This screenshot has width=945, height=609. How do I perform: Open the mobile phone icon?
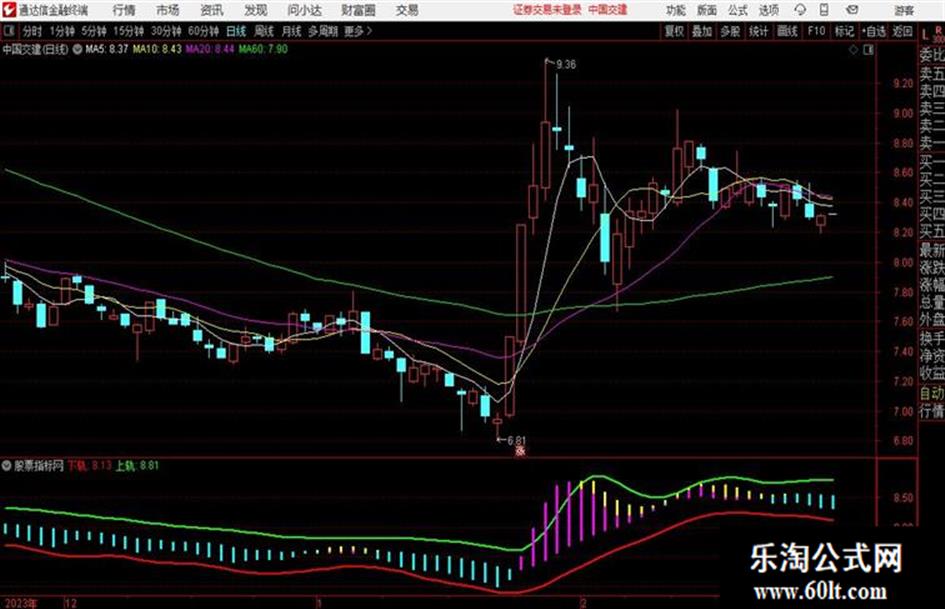824,10
